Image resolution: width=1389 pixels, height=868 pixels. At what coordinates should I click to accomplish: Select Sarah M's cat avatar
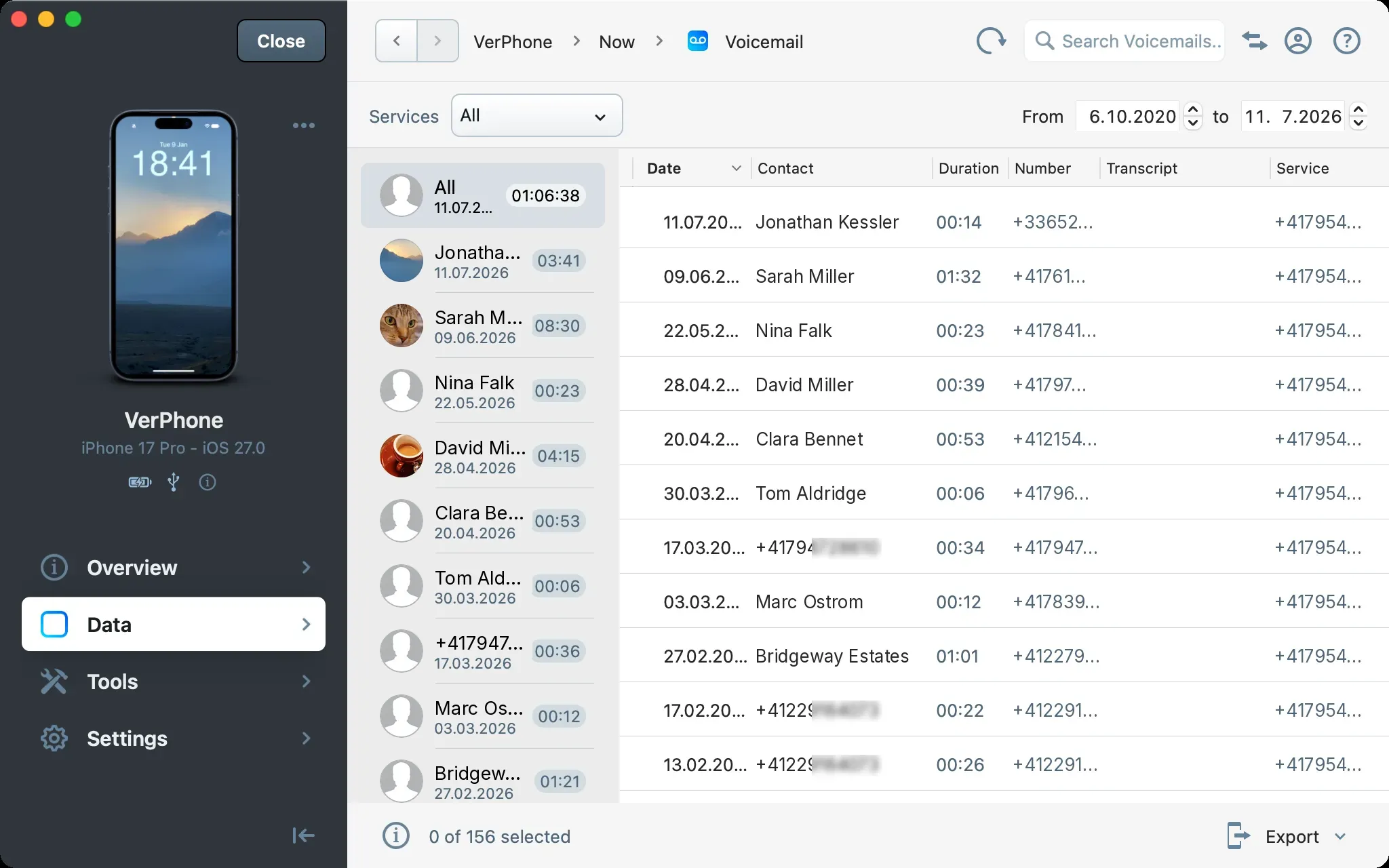(402, 325)
